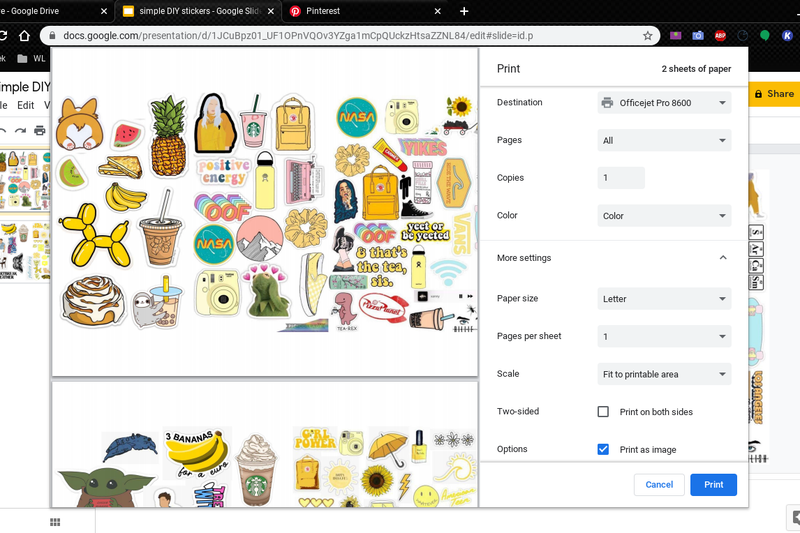The image size is (800, 533).
Task: Click the blue K extension icon
Action: pos(787,36)
